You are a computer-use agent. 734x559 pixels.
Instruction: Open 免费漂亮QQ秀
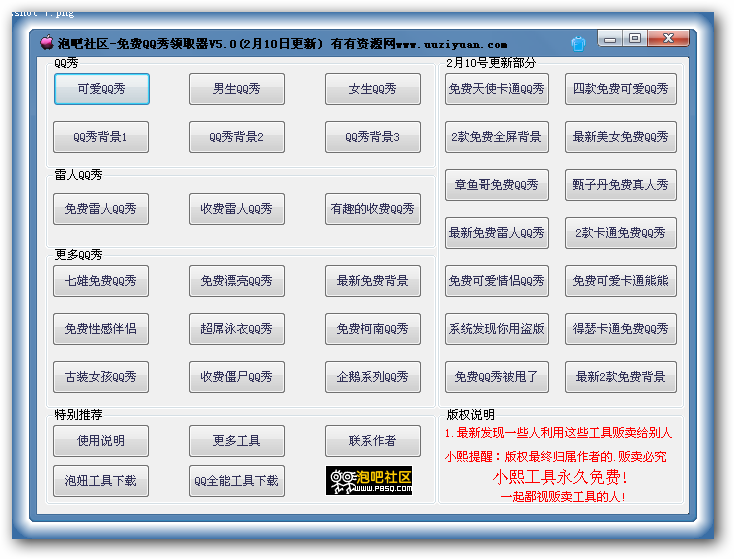(x=237, y=281)
